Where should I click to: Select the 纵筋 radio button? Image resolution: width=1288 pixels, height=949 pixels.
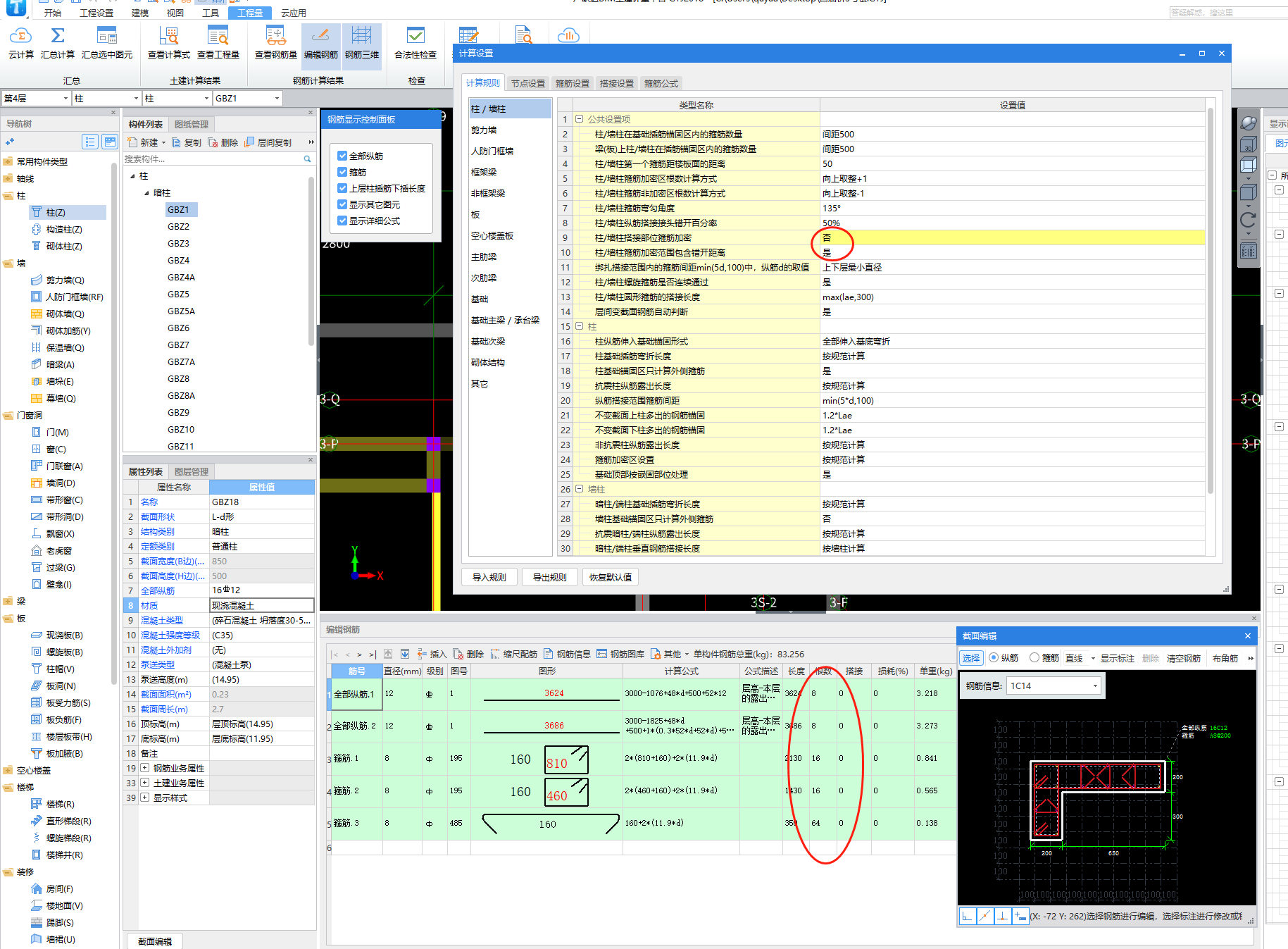(994, 657)
